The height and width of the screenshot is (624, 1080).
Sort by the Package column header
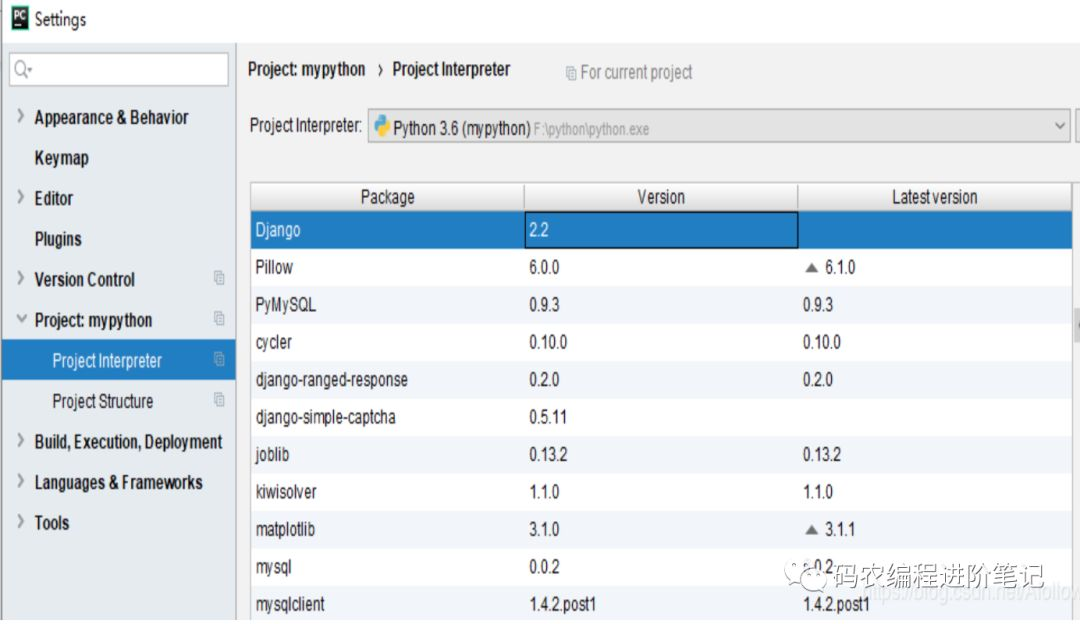(387, 197)
